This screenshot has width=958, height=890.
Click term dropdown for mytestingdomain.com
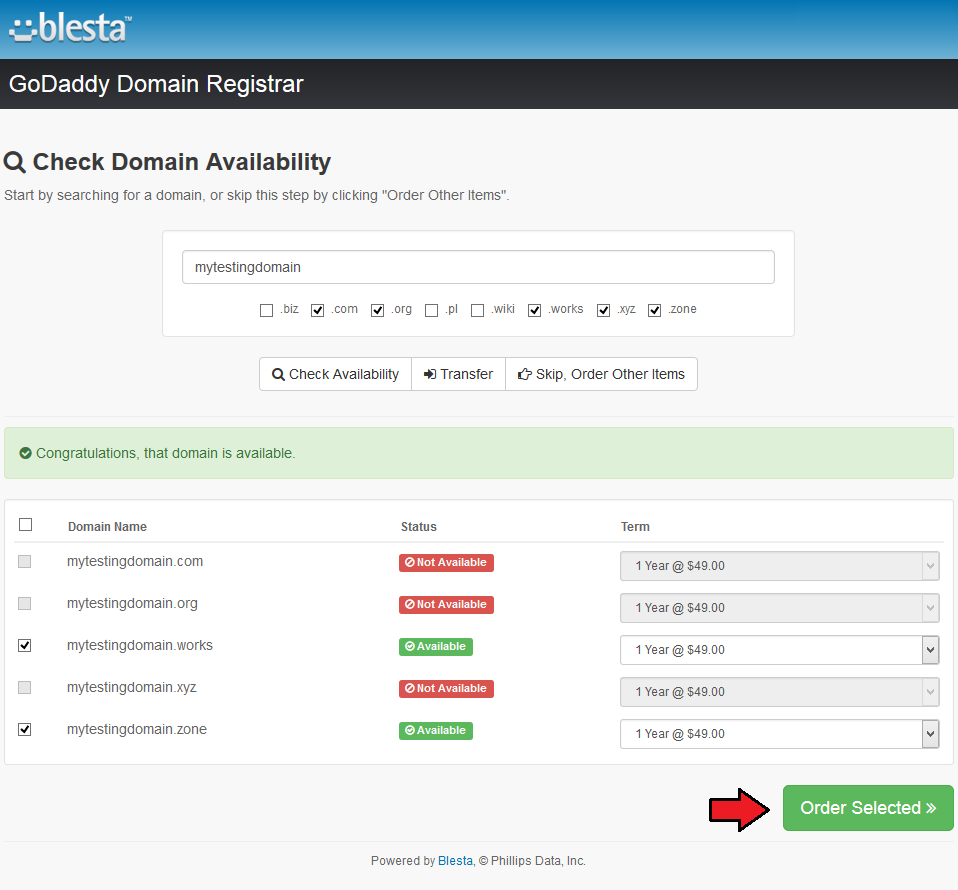point(780,566)
